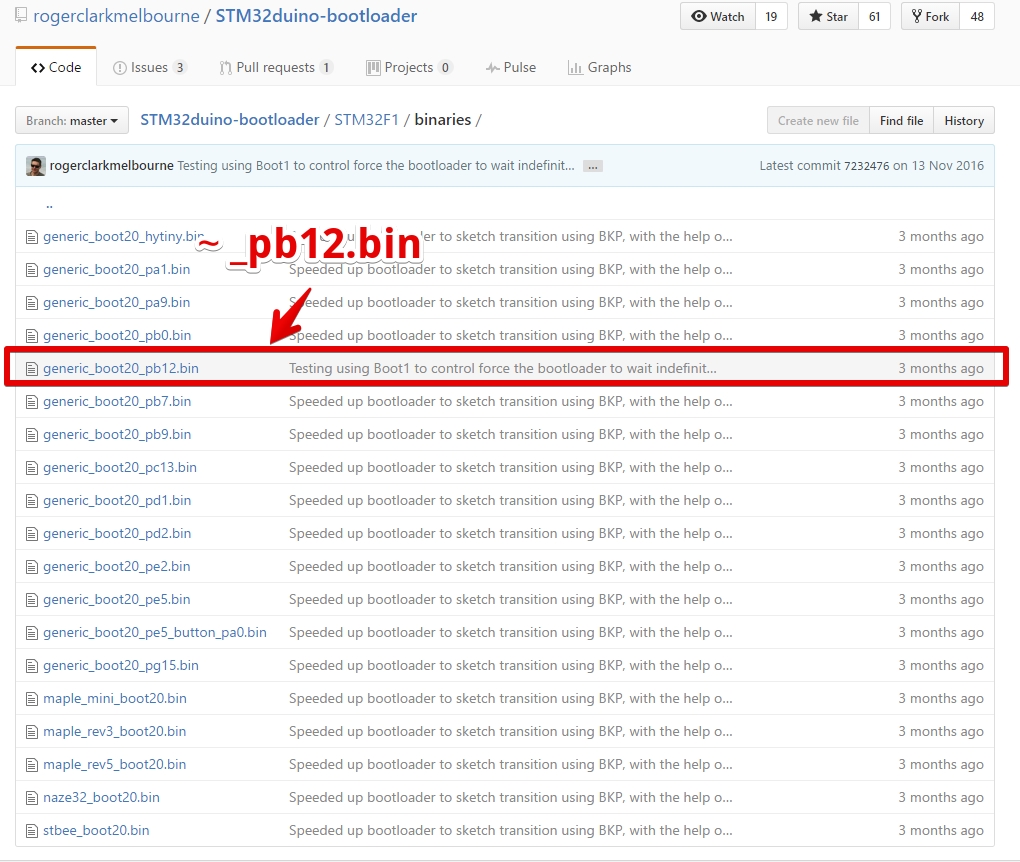The height and width of the screenshot is (862, 1020).
Task: Open file generic_boot20_pe5_button_pa0.bin
Action: pos(155,632)
